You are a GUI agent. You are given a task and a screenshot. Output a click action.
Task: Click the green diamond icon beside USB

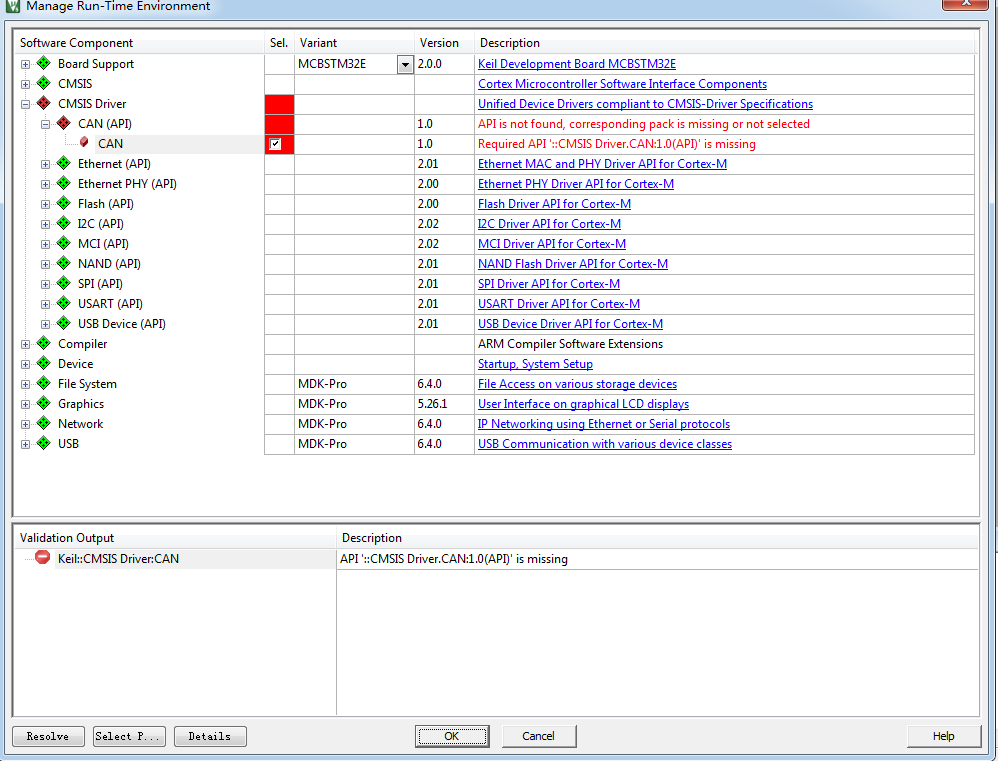tap(43, 444)
